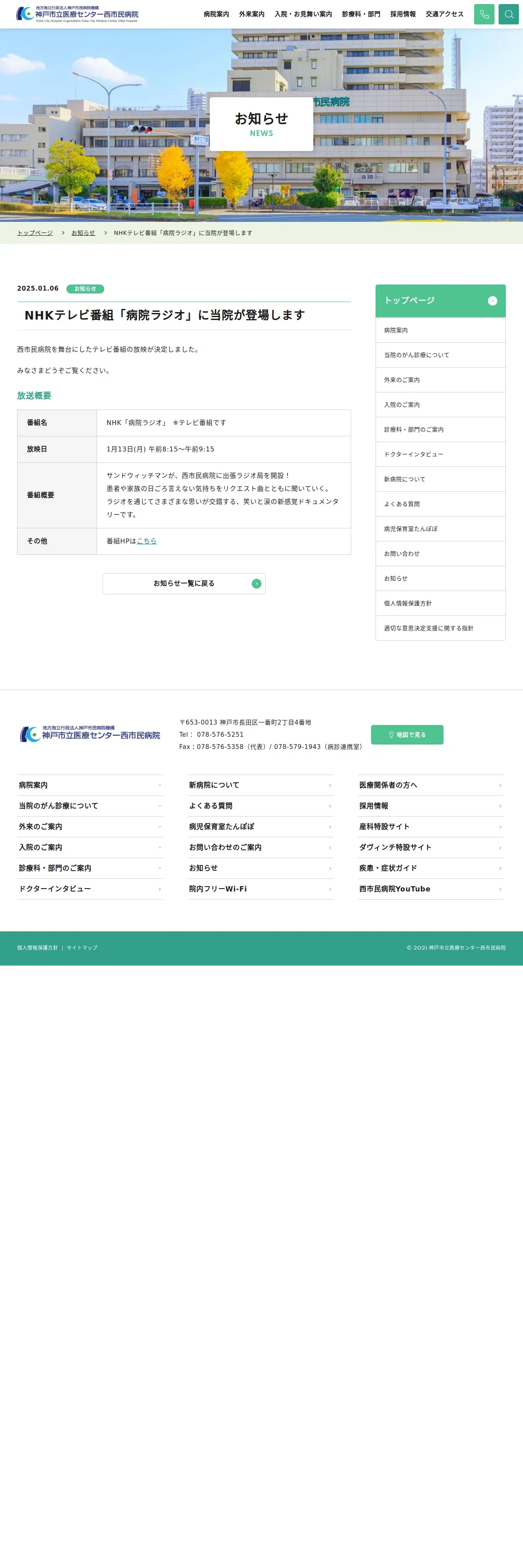This screenshot has width=523, height=1568.
Task: Click arrow icon on お知らせ一覧に戻る button
Action: pos(256,584)
